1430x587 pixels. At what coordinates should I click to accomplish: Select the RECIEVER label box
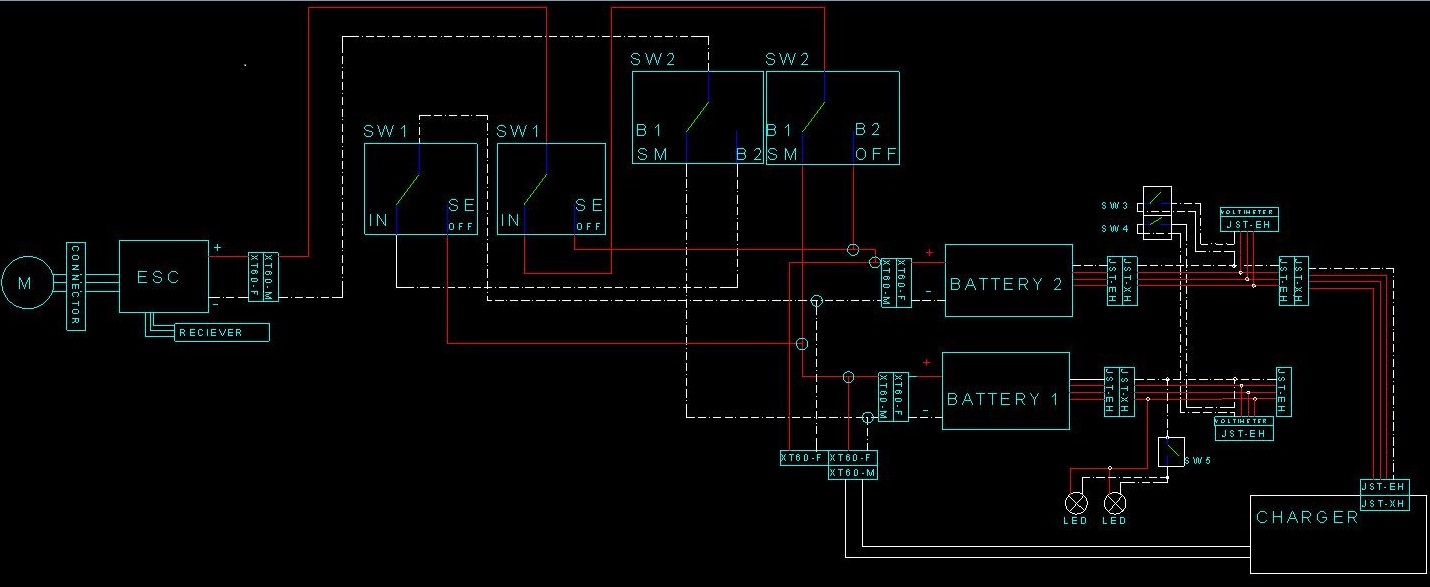[223, 332]
